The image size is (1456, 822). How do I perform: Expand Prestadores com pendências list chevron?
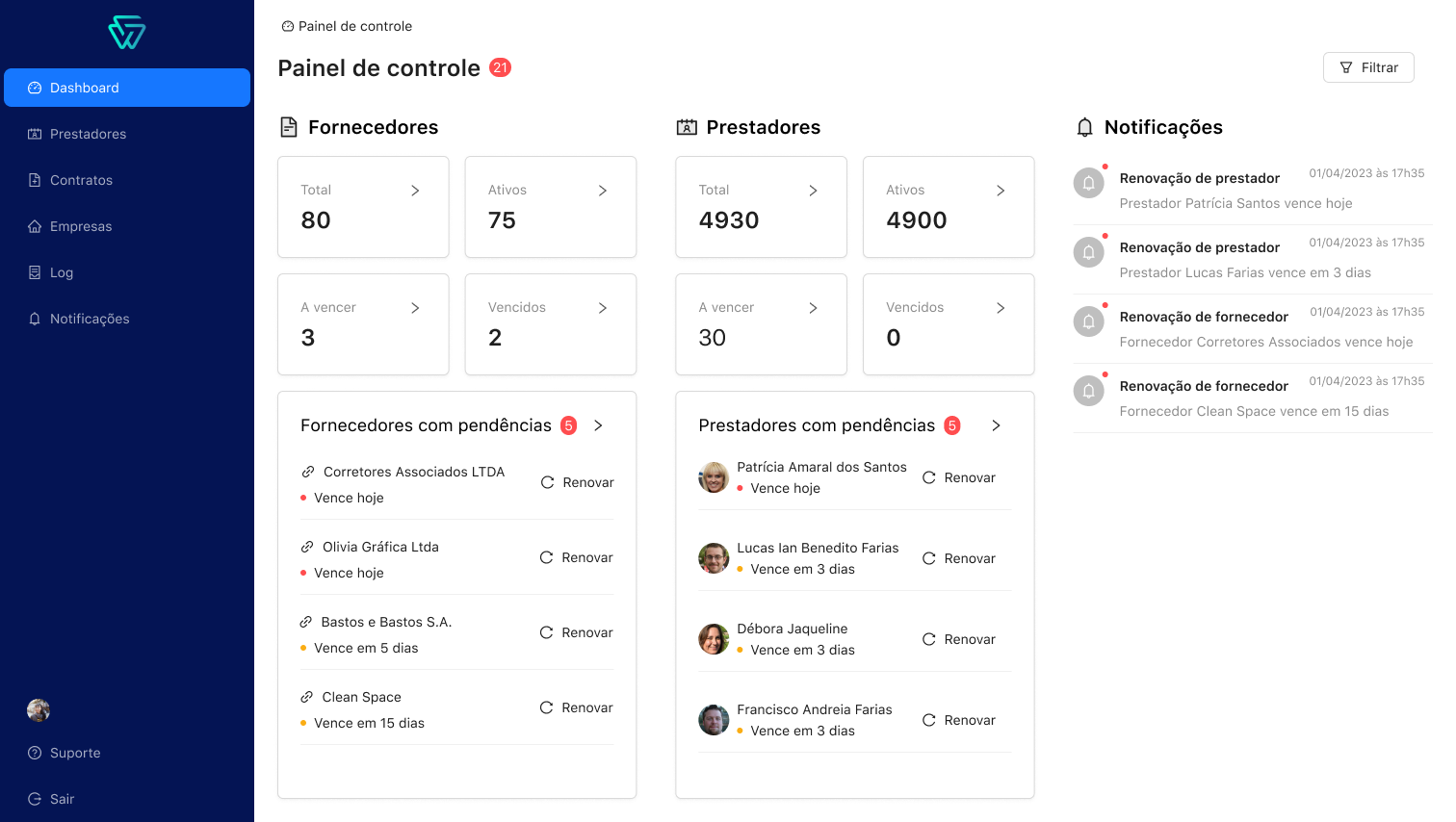click(x=996, y=425)
